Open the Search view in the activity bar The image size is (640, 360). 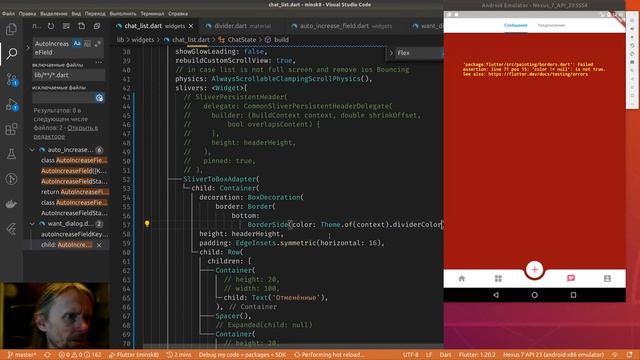pos(11,53)
